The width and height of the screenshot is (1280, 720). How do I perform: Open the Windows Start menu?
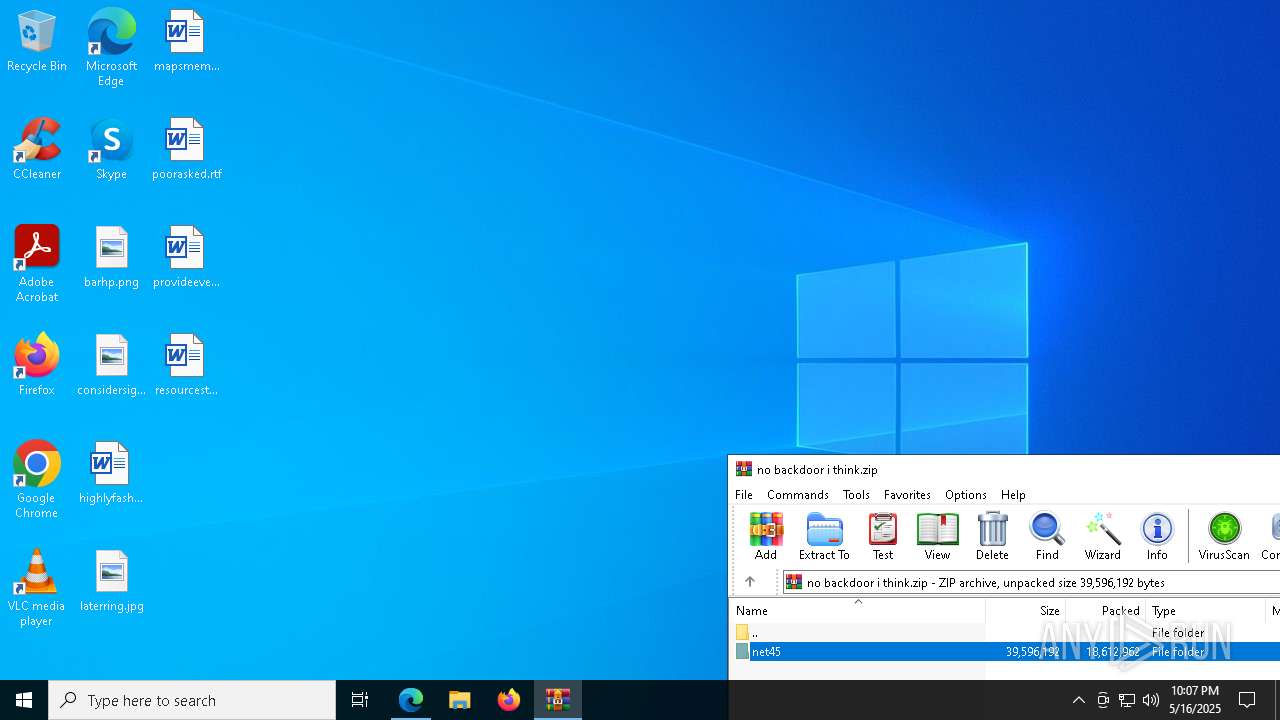click(24, 700)
